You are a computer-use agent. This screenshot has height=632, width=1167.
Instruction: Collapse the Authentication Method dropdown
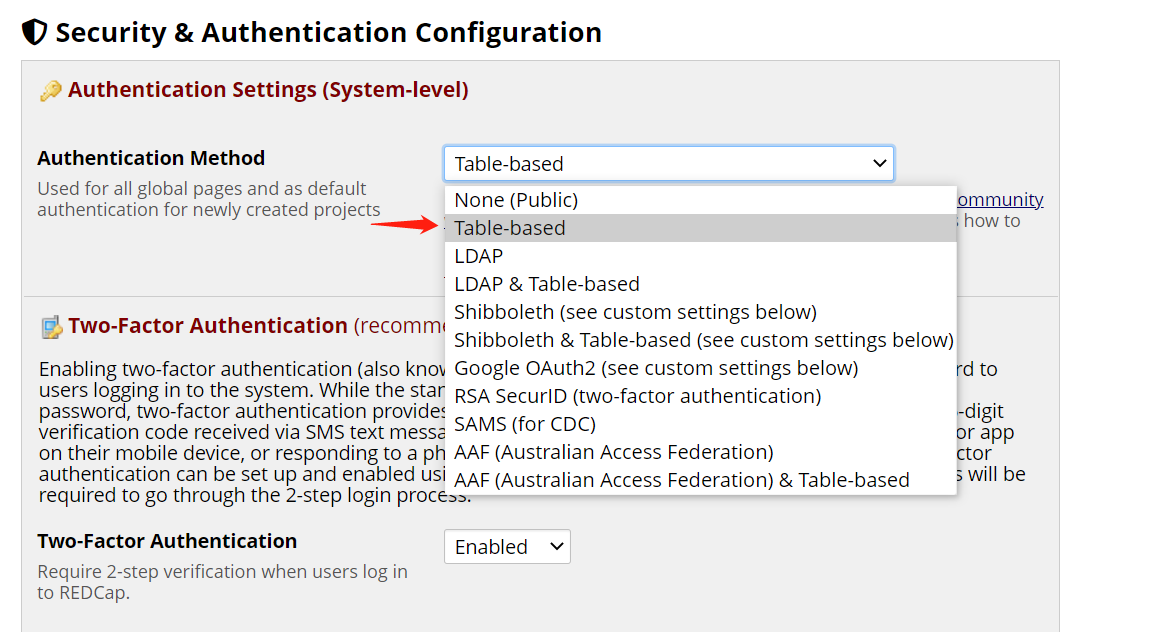point(668,164)
